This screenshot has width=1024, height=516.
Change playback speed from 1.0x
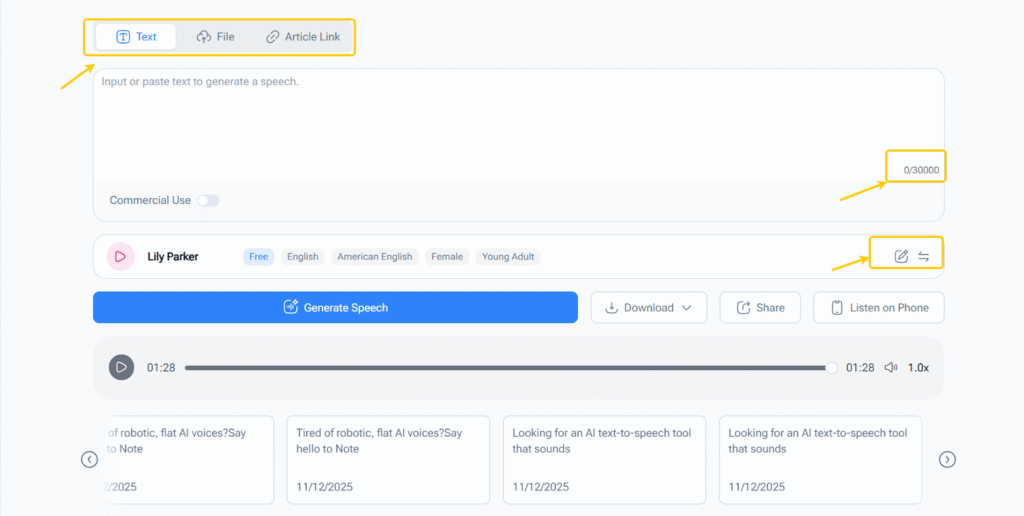coord(918,367)
